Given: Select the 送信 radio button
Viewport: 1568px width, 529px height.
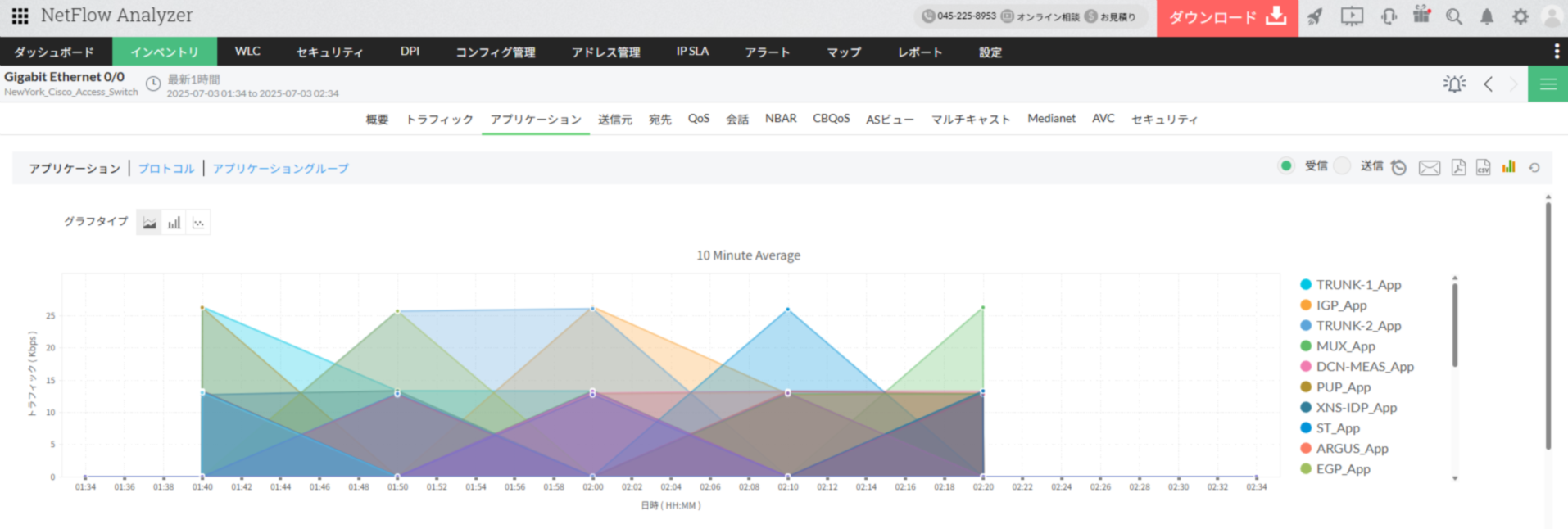Looking at the screenshot, I should [x=1342, y=166].
